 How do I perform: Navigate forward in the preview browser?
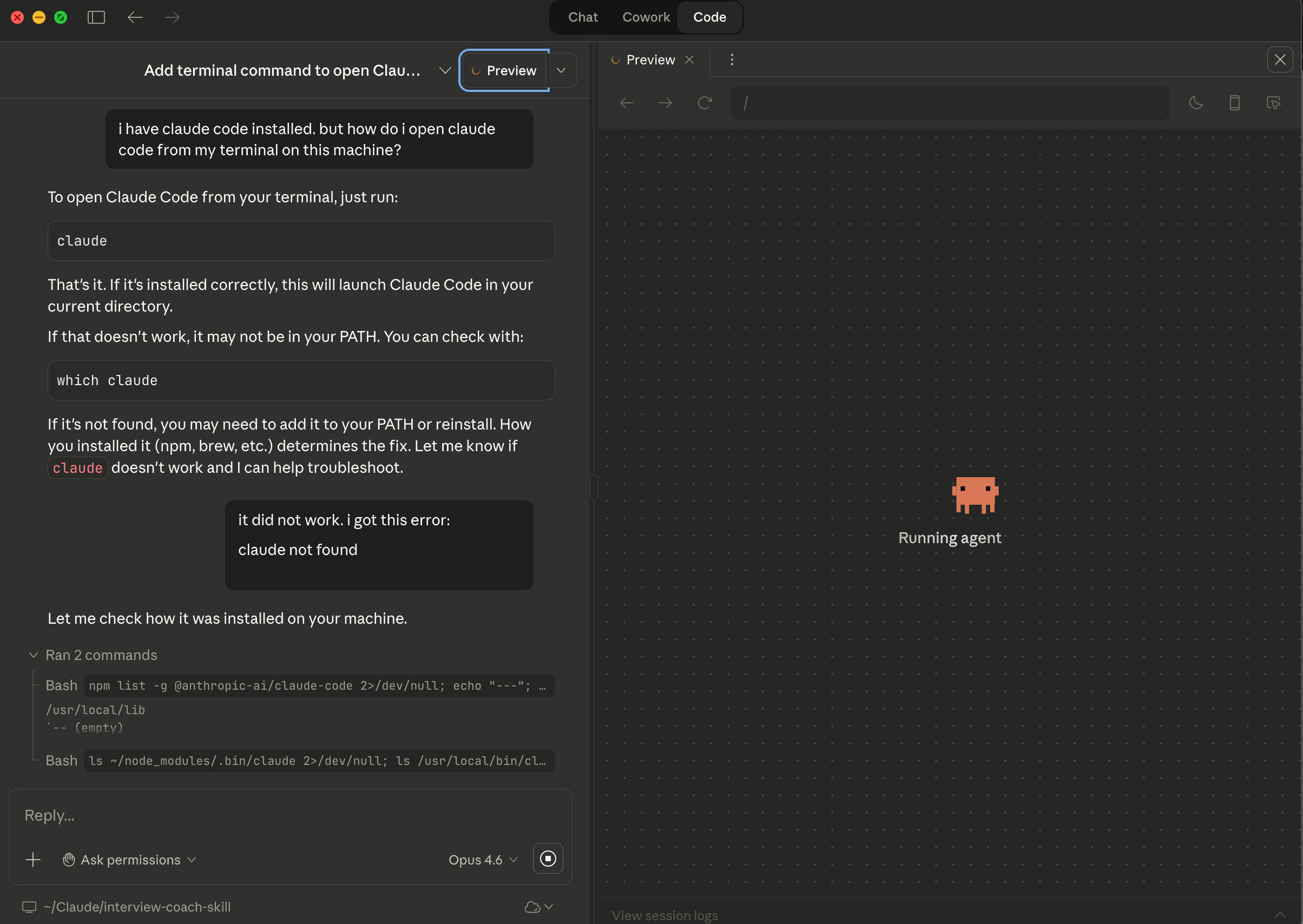click(665, 103)
